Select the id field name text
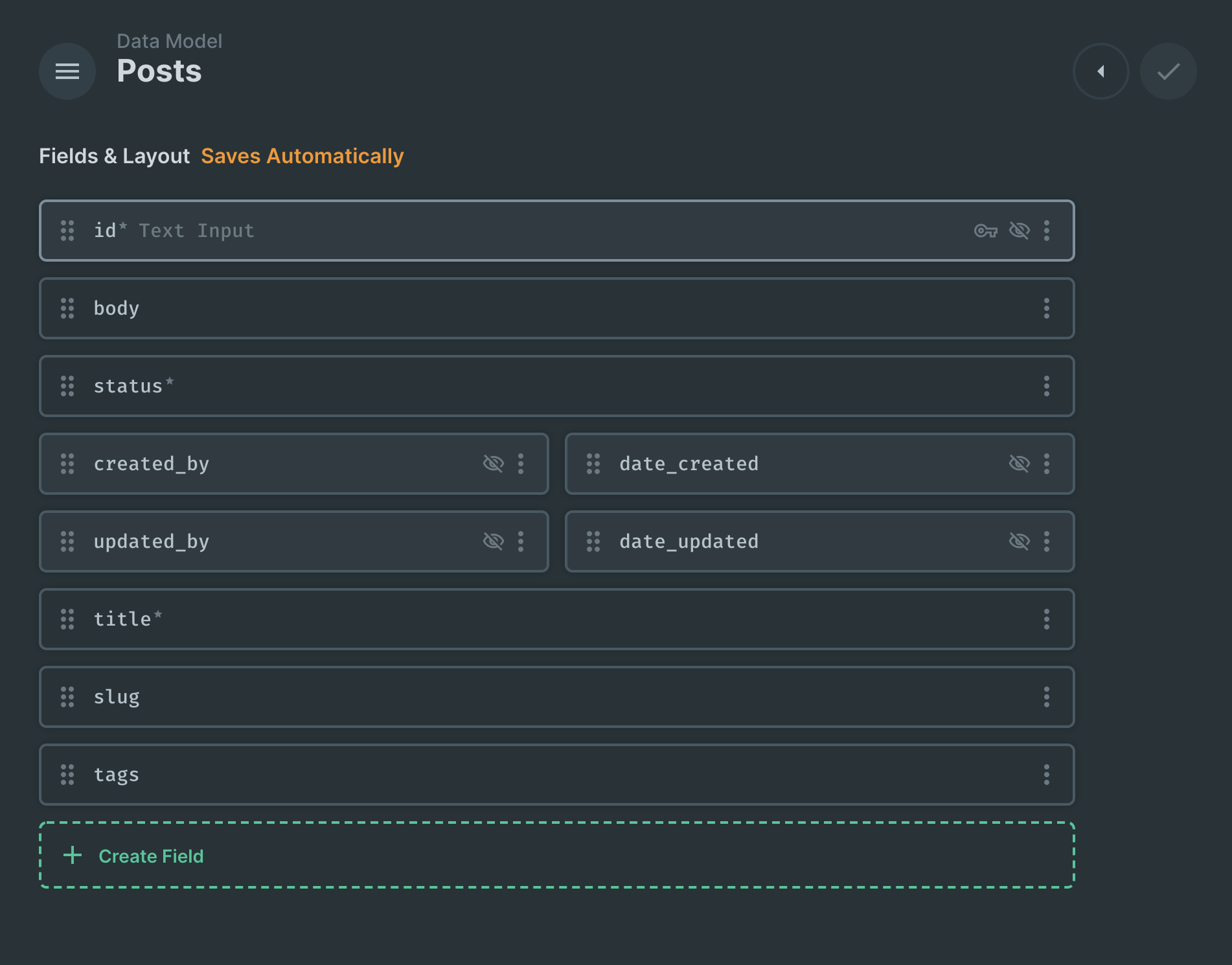 click(105, 231)
